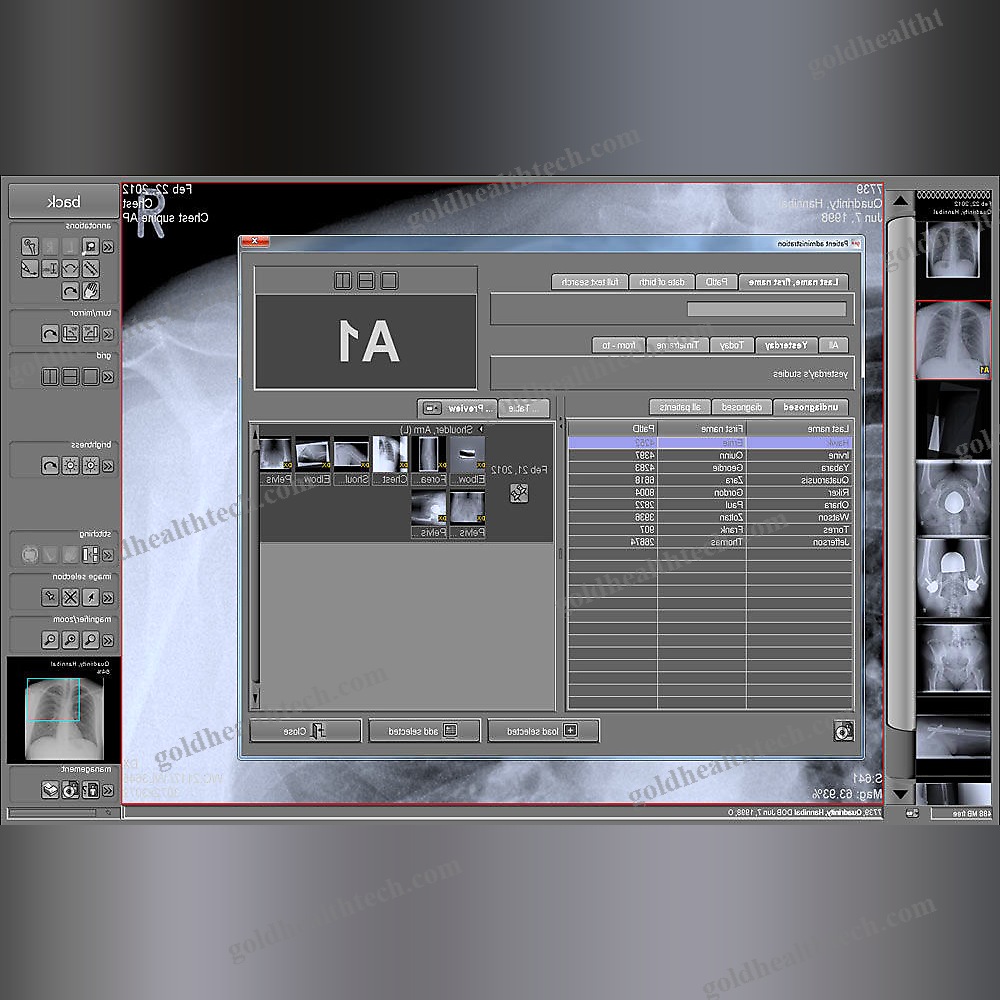Viewport: 1000px width, 1000px height.
Task: Collapse the 'Shoulder, Arm (L)' study group
Action: 481,430
